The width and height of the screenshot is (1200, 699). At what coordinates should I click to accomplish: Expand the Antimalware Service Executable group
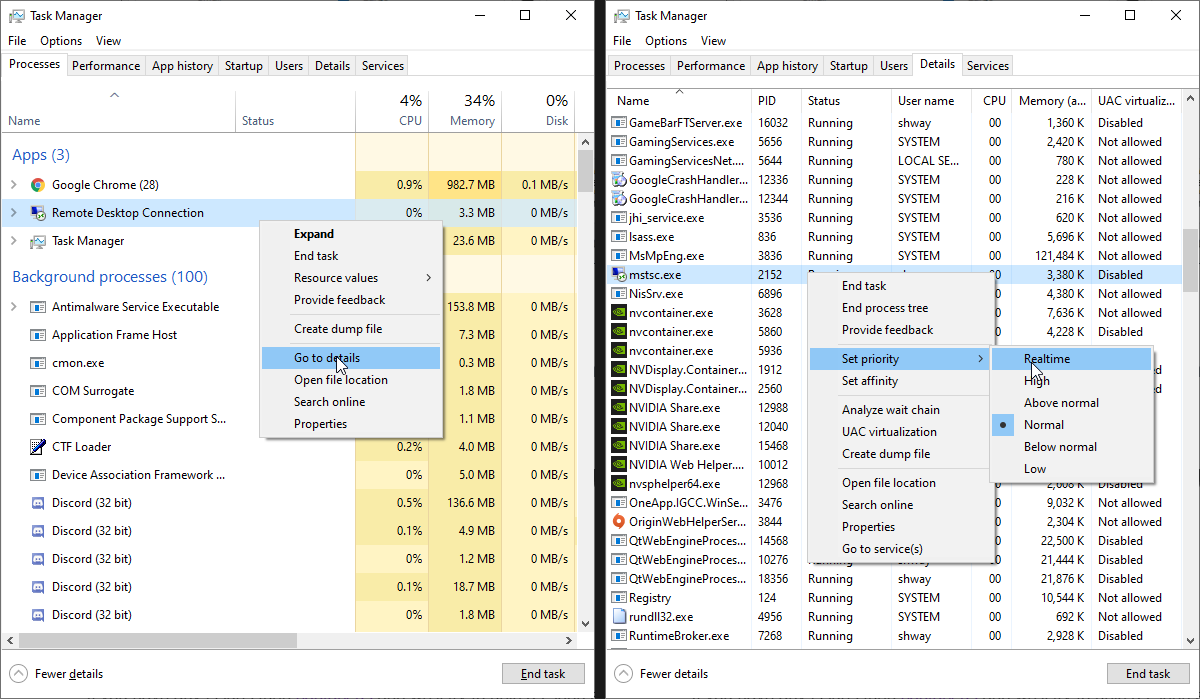[14, 307]
